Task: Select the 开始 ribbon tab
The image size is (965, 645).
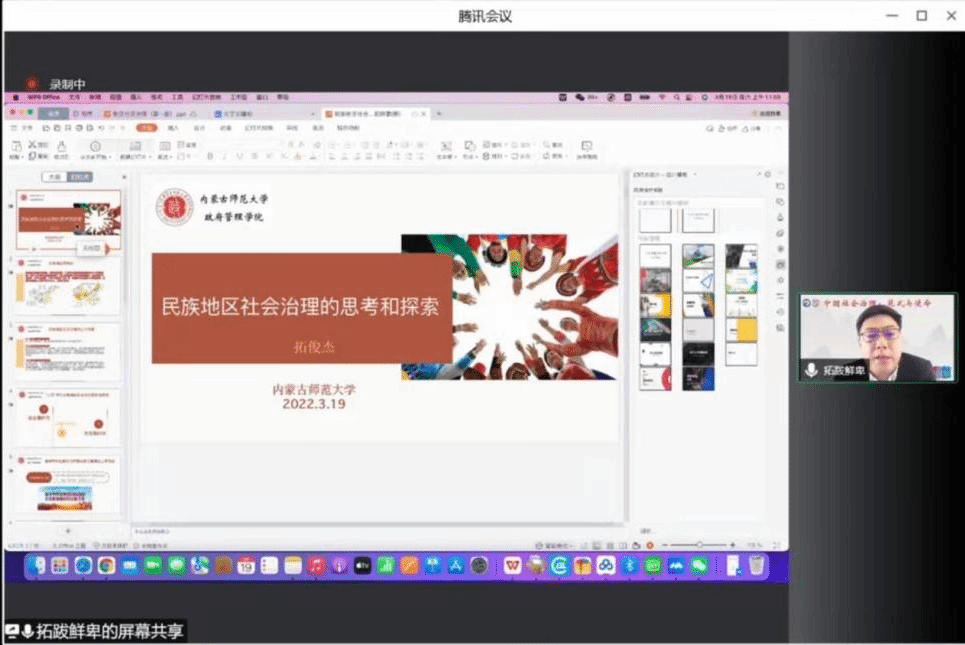Action: tap(146, 128)
